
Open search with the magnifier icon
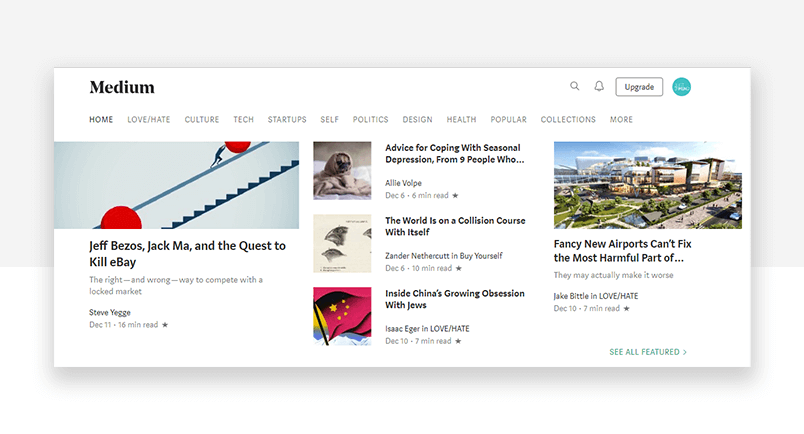coord(574,86)
